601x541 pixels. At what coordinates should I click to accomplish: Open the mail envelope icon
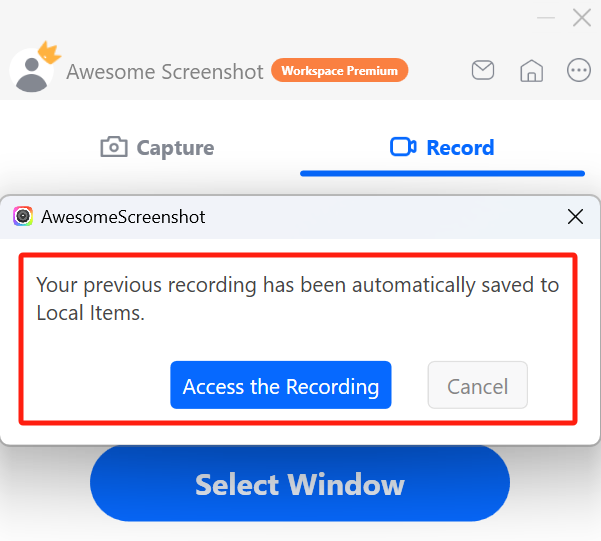pyautogui.click(x=483, y=71)
